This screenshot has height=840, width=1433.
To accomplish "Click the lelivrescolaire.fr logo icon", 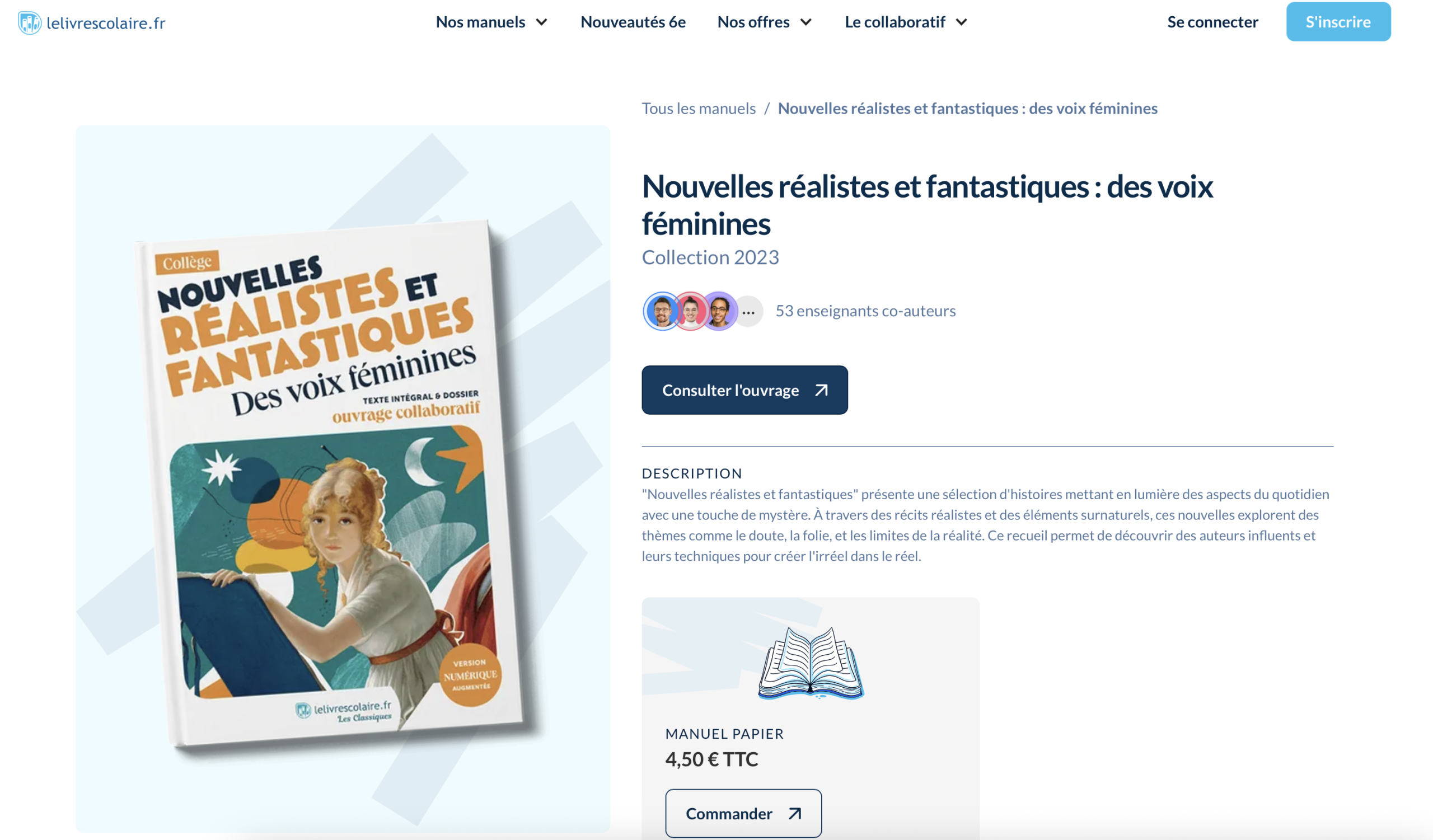I will pyautogui.click(x=29, y=23).
